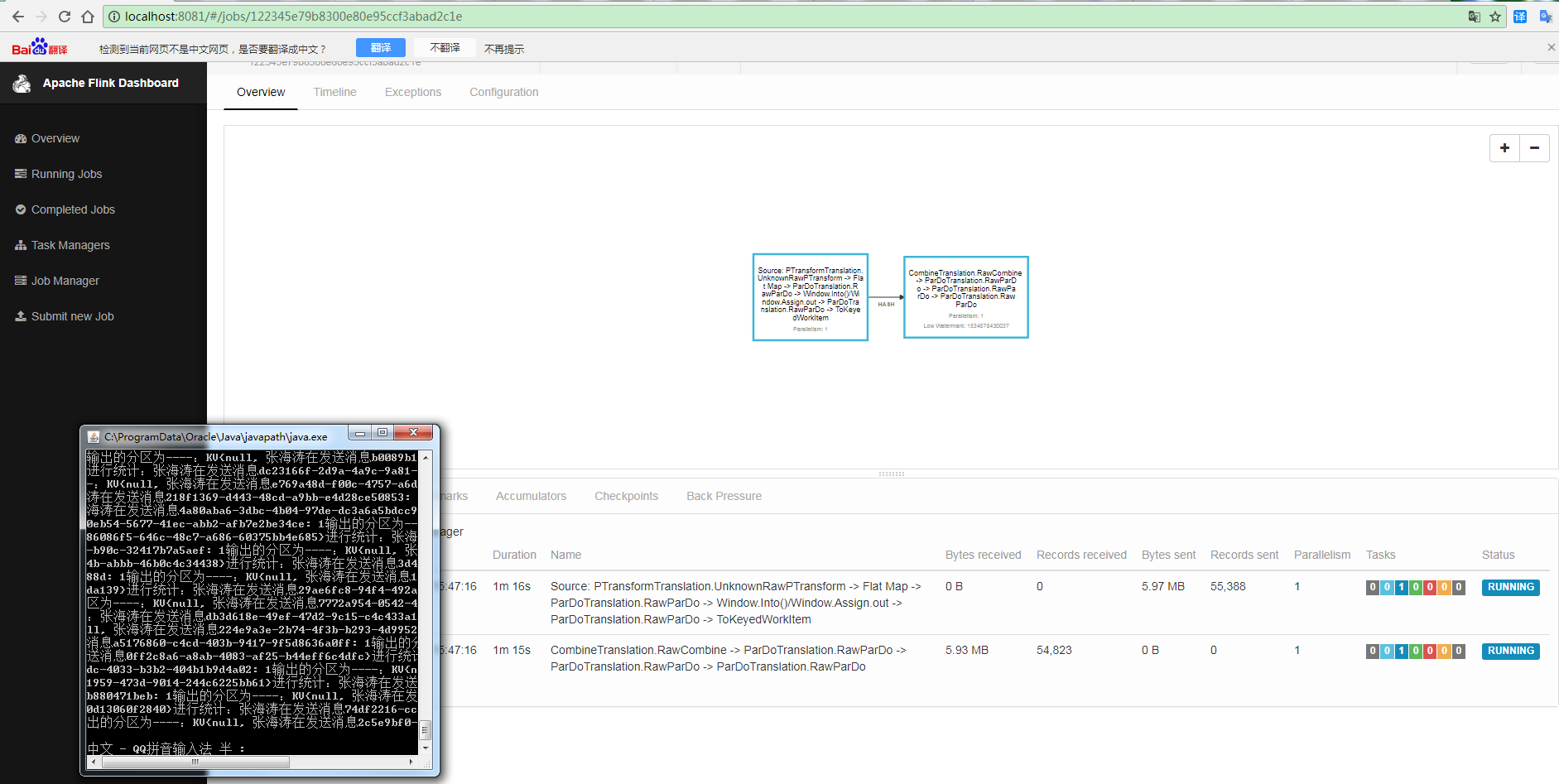Click the Name column header
Image resolution: width=1559 pixels, height=784 pixels.
click(x=565, y=555)
